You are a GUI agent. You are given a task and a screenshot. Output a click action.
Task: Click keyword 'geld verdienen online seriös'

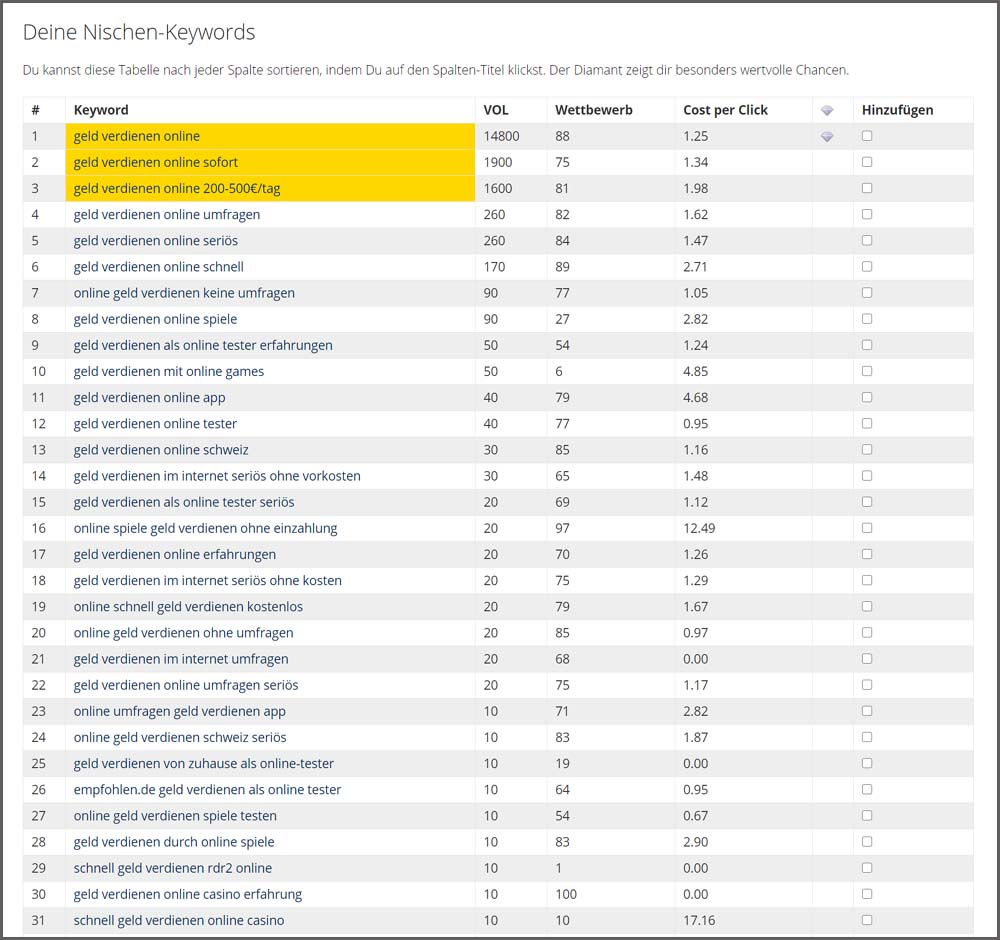155,240
